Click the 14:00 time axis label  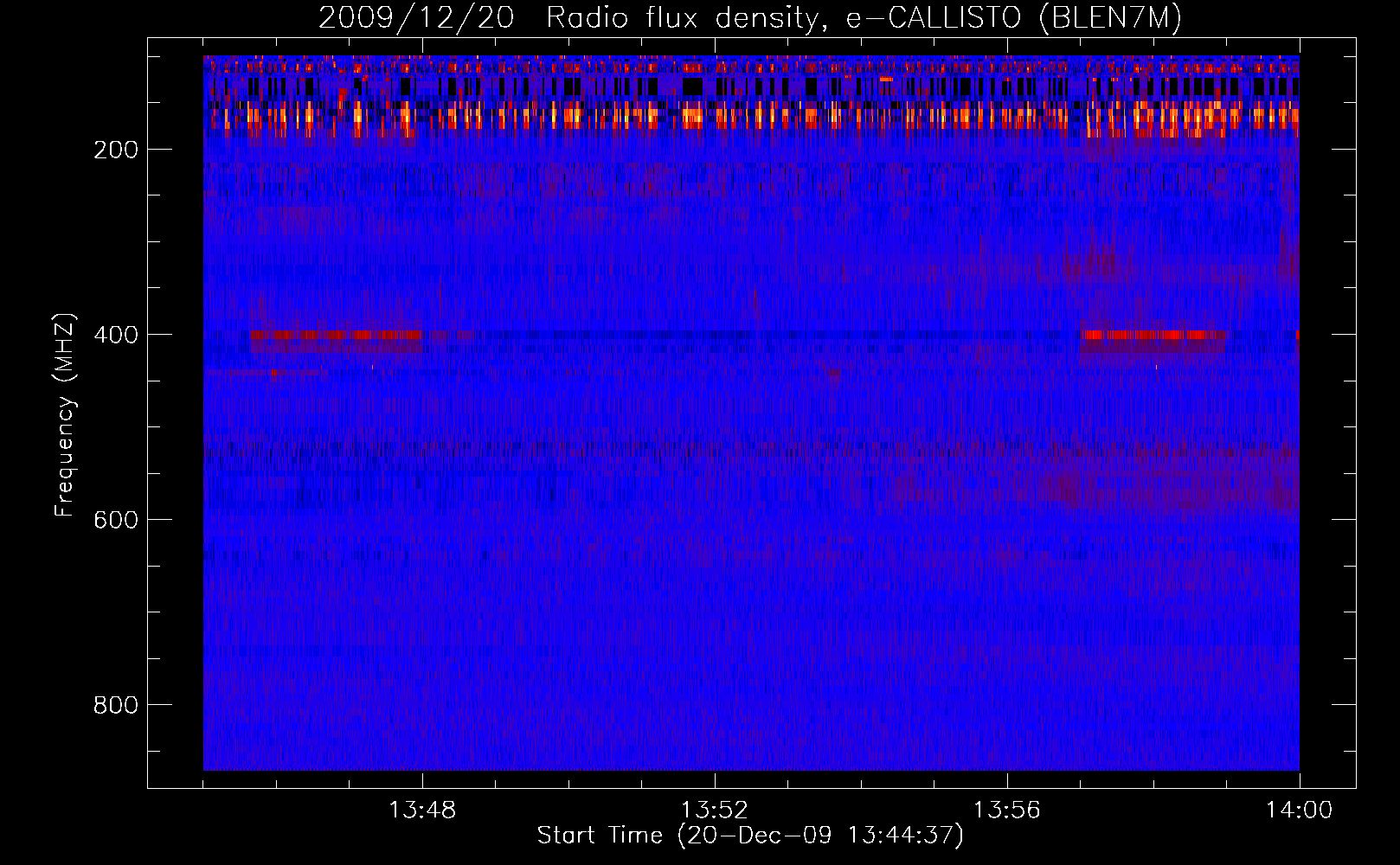[1300, 811]
